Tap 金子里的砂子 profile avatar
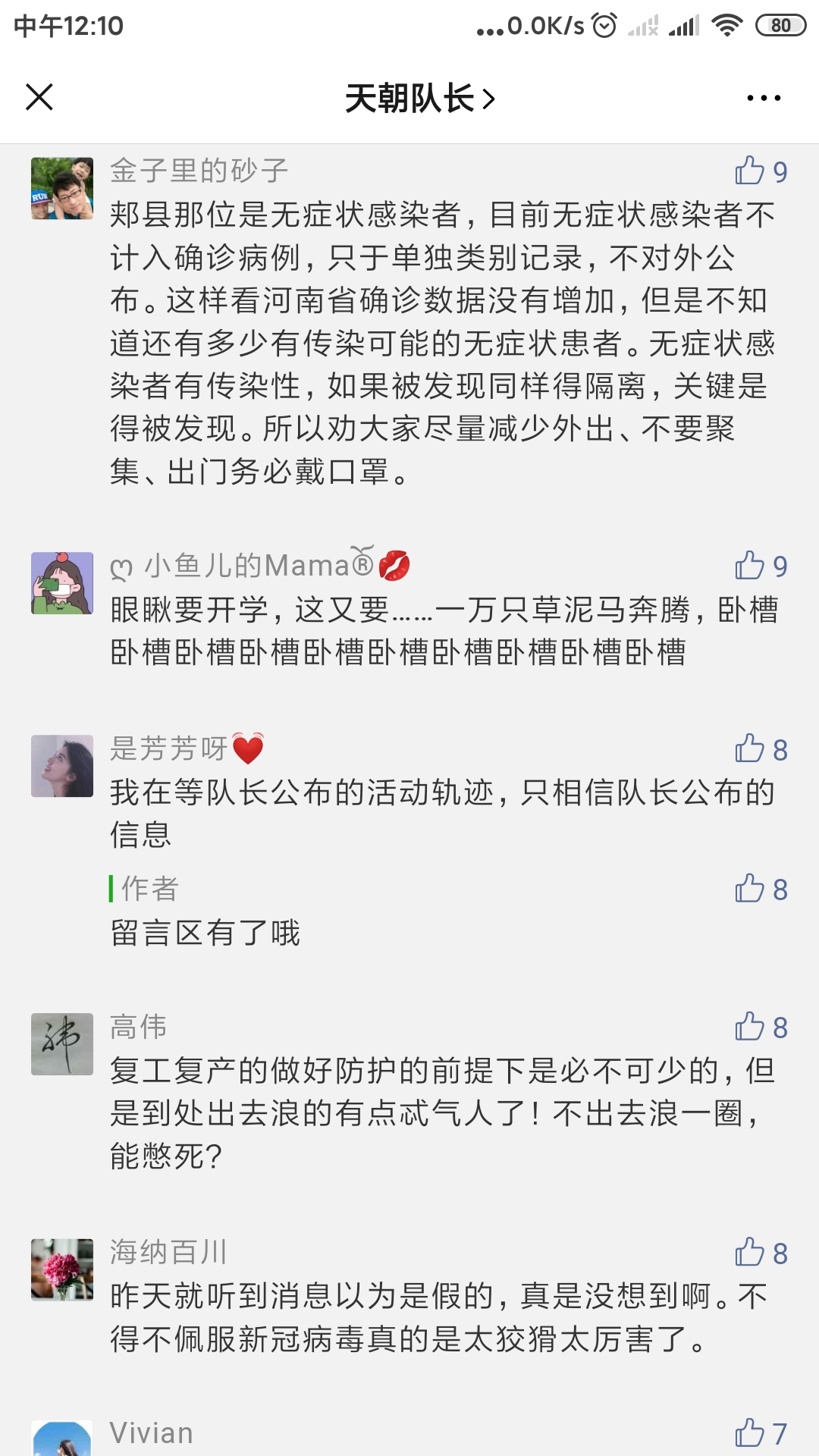The image size is (819, 1456). [62, 189]
